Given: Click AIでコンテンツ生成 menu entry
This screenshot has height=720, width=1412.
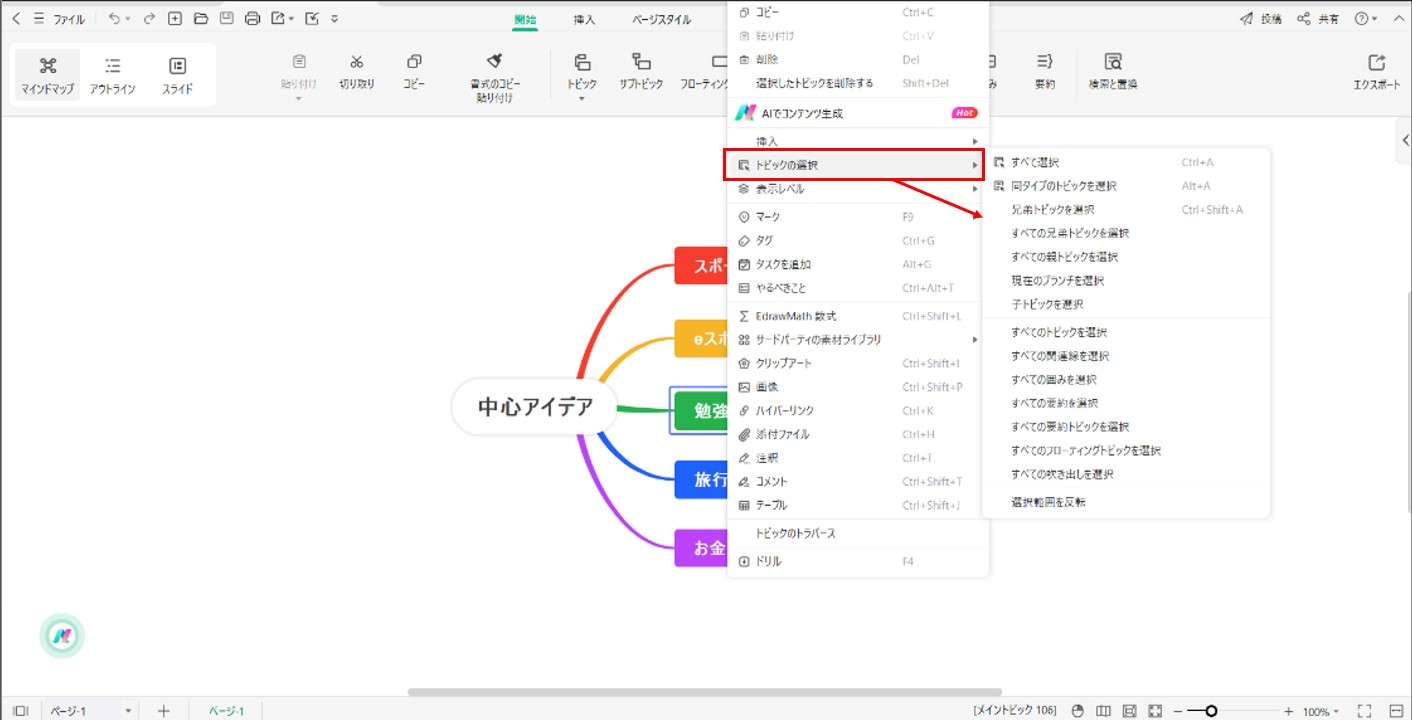Looking at the screenshot, I should tap(858, 113).
